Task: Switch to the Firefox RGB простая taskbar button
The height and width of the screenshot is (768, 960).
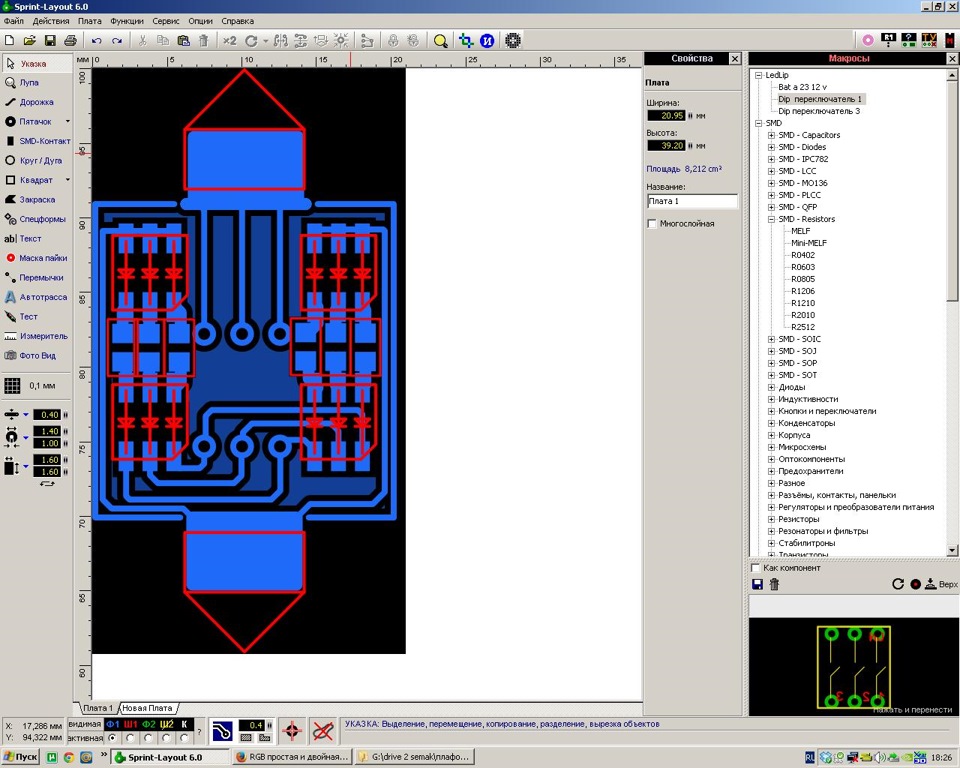Action: coord(293,757)
